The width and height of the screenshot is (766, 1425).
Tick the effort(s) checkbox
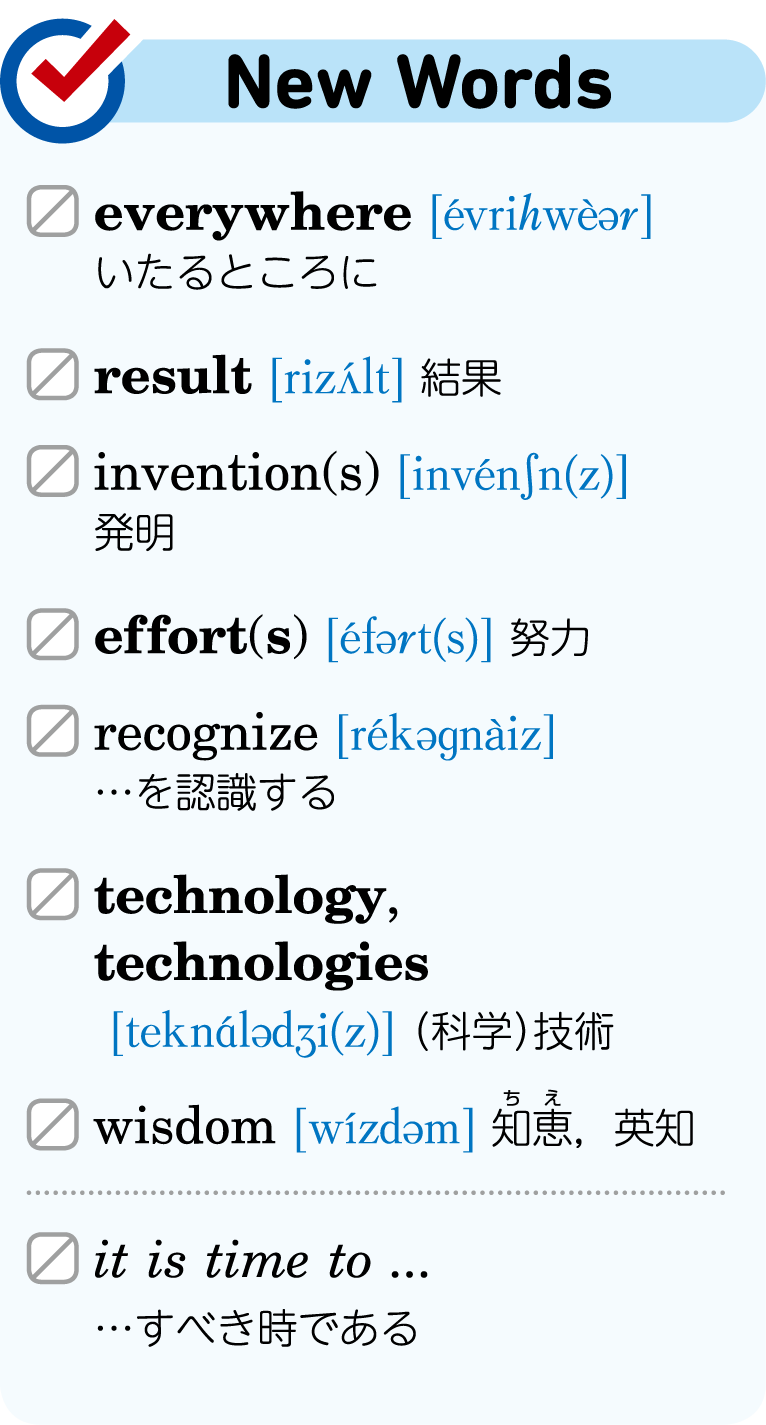pyautogui.click(x=53, y=635)
